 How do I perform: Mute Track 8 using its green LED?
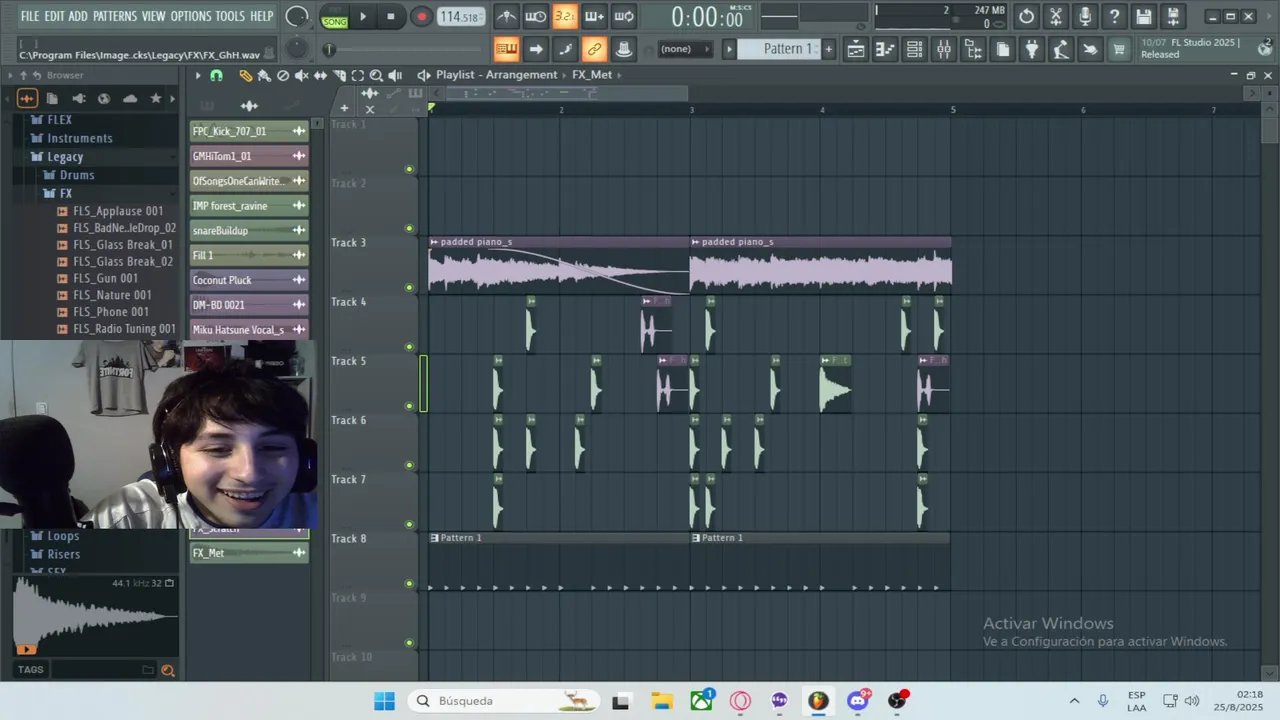click(x=409, y=584)
